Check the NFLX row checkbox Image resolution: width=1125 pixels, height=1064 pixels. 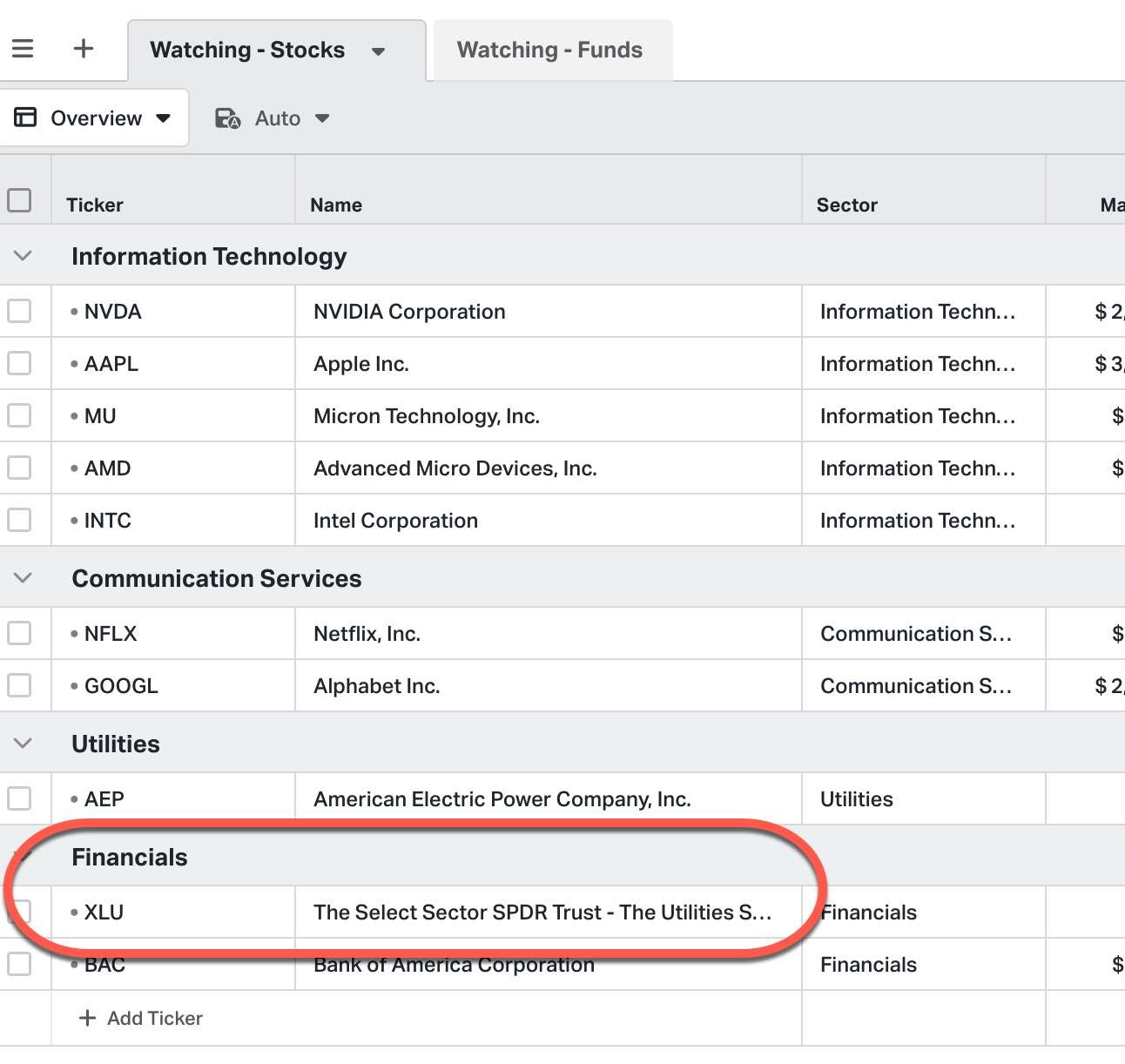pyautogui.click(x=19, y=633)
